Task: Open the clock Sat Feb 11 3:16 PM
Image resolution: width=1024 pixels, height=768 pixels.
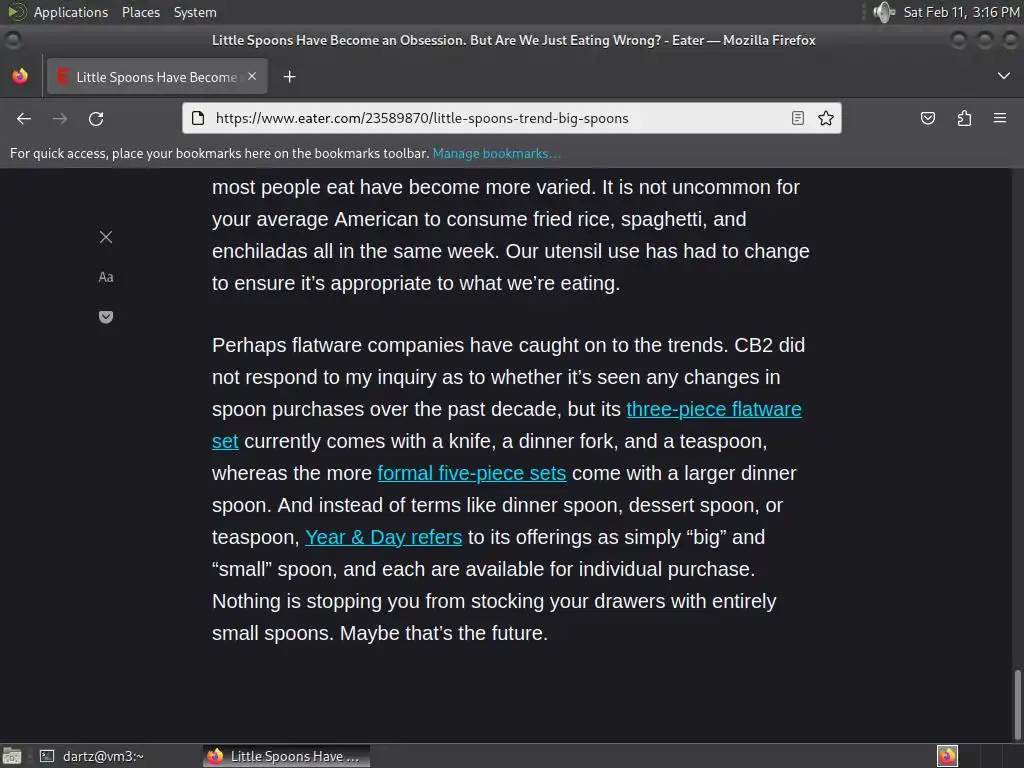Action: [x=961, y=12]
